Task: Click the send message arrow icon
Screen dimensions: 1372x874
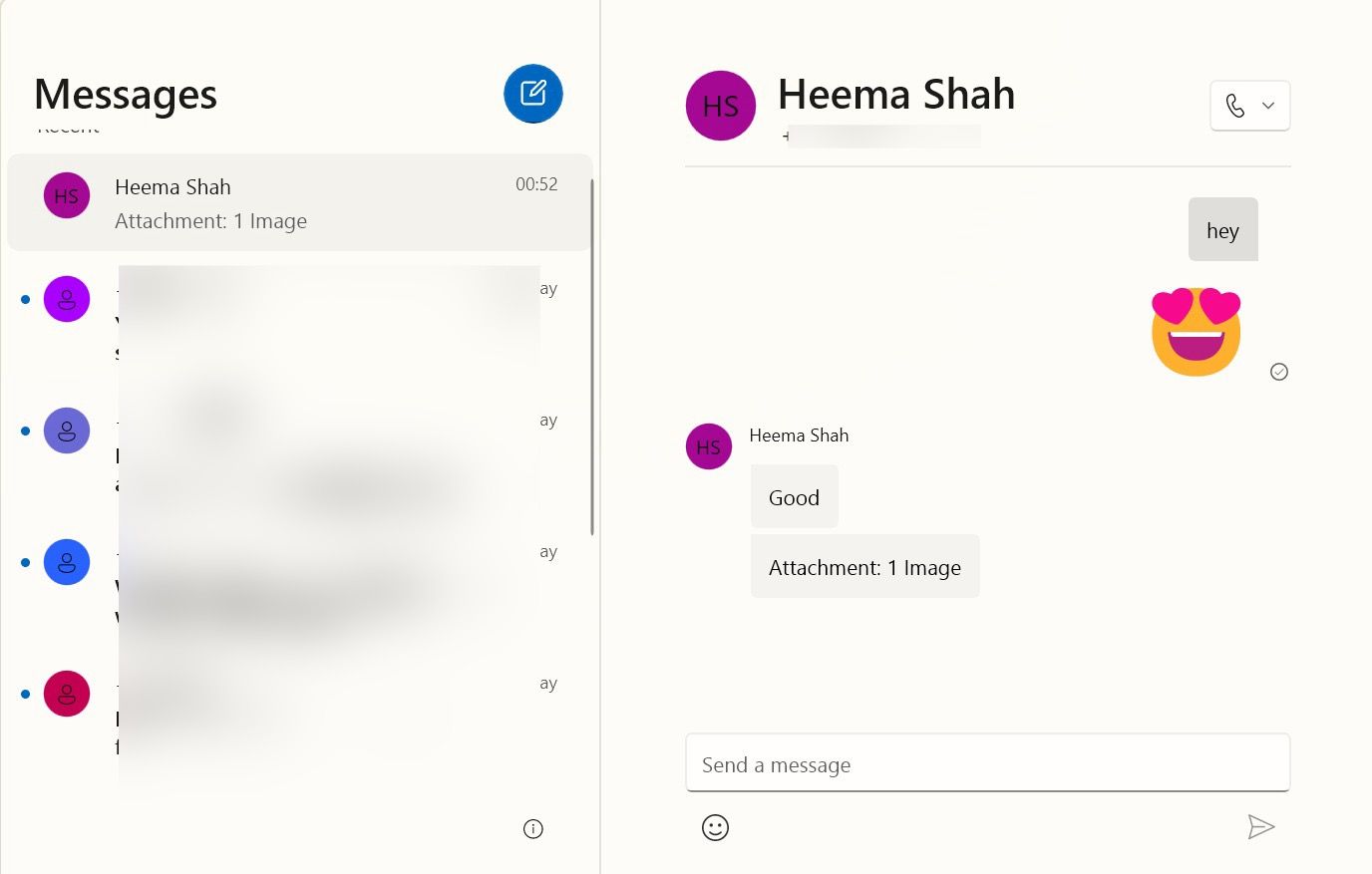Action: pos(1261,827)
